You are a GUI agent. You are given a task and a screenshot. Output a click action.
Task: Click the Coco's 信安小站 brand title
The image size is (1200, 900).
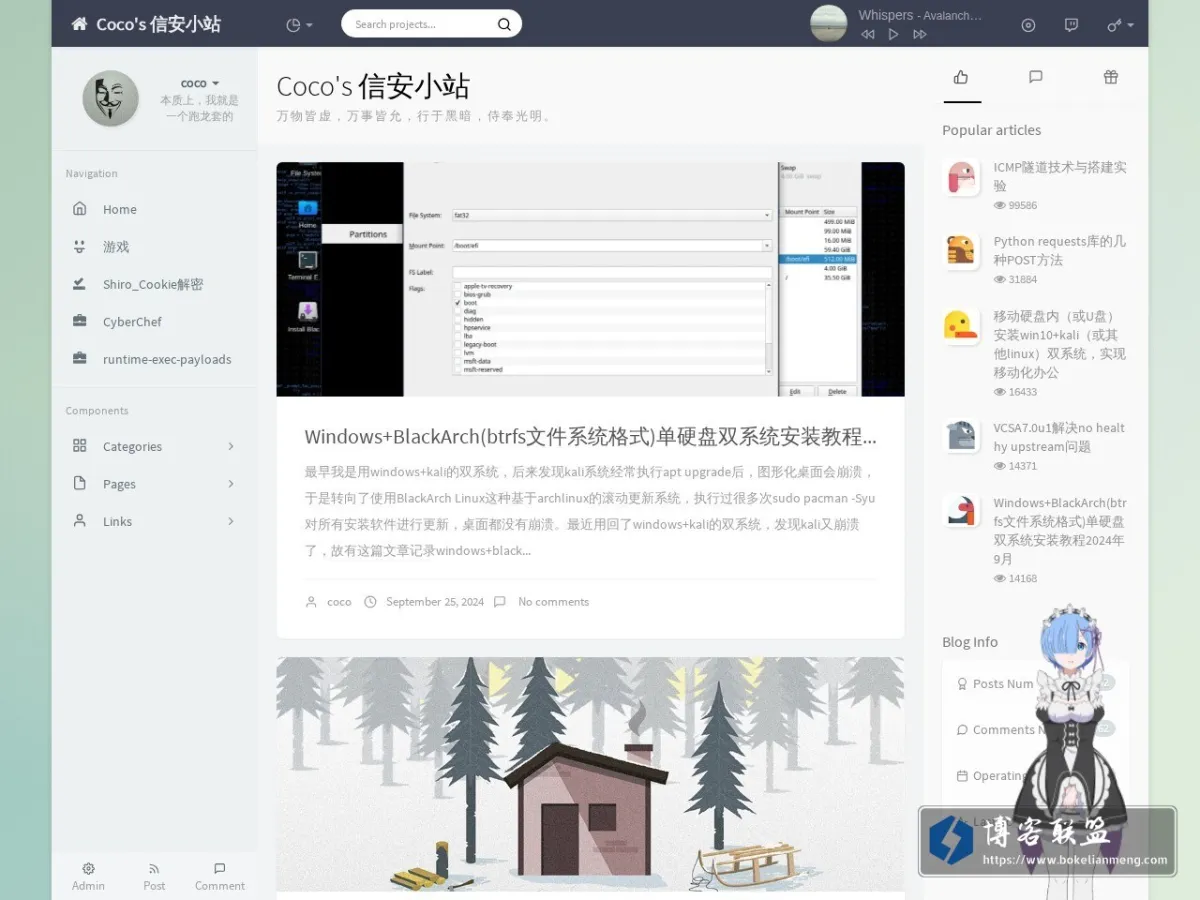pos(158,24)
